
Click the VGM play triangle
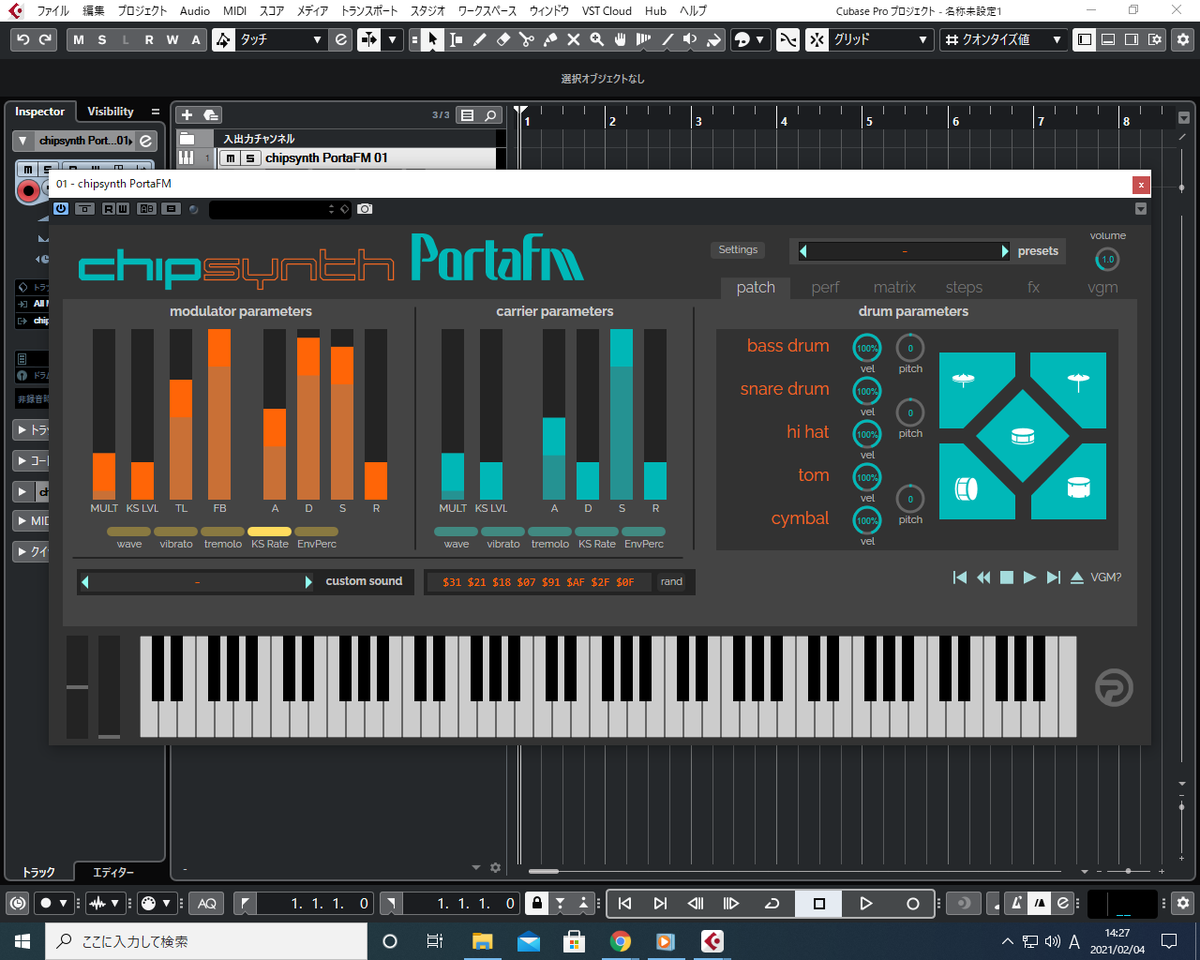[1030, 577]
